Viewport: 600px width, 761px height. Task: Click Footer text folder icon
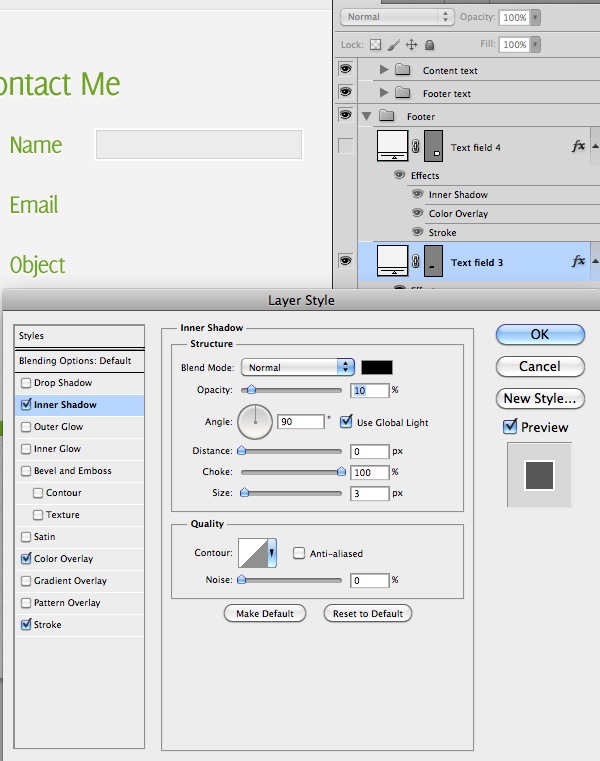click(x=402, y=92)
